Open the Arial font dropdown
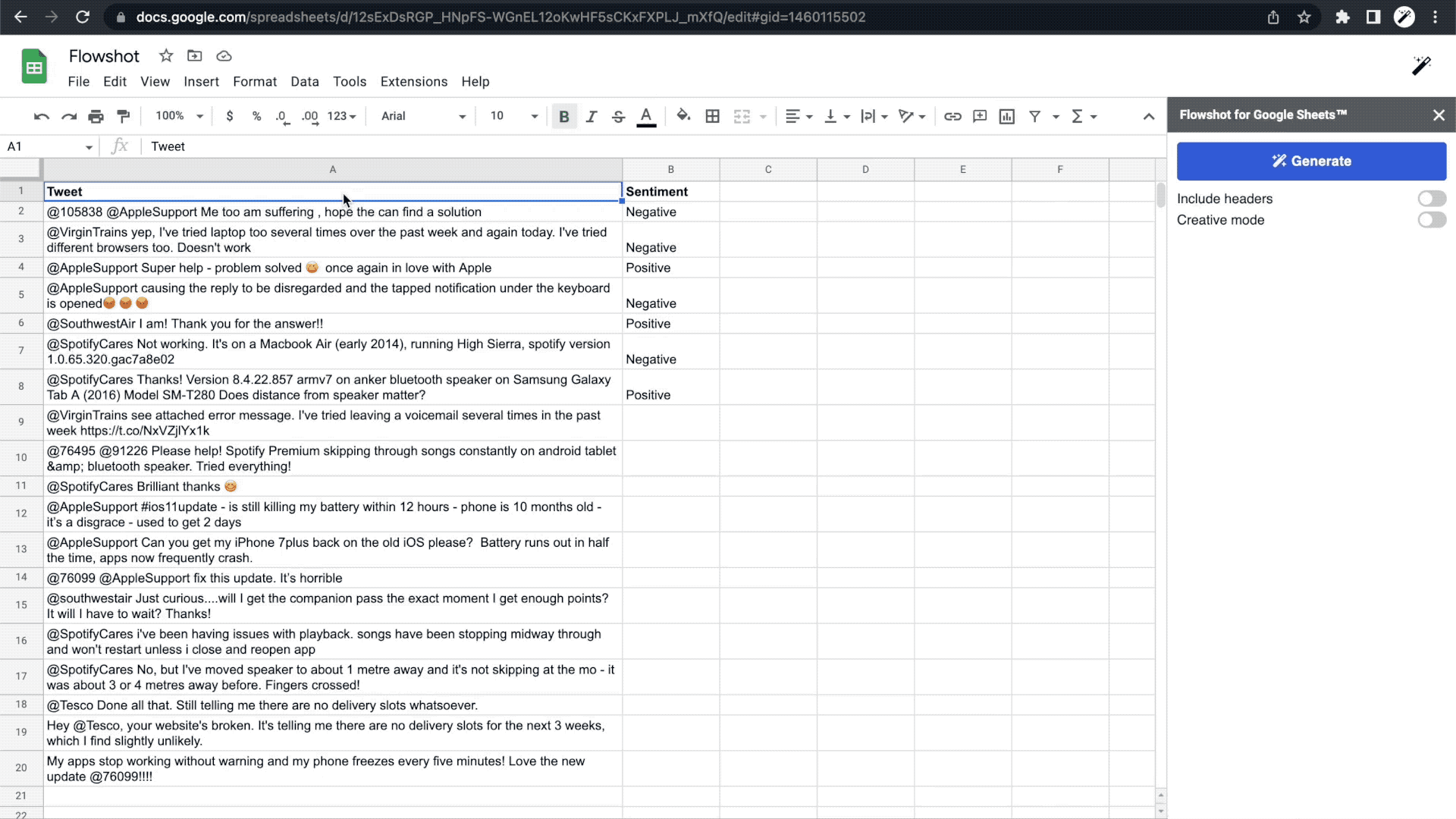This screenshot has height=819, width=1456. pos(423,116)
